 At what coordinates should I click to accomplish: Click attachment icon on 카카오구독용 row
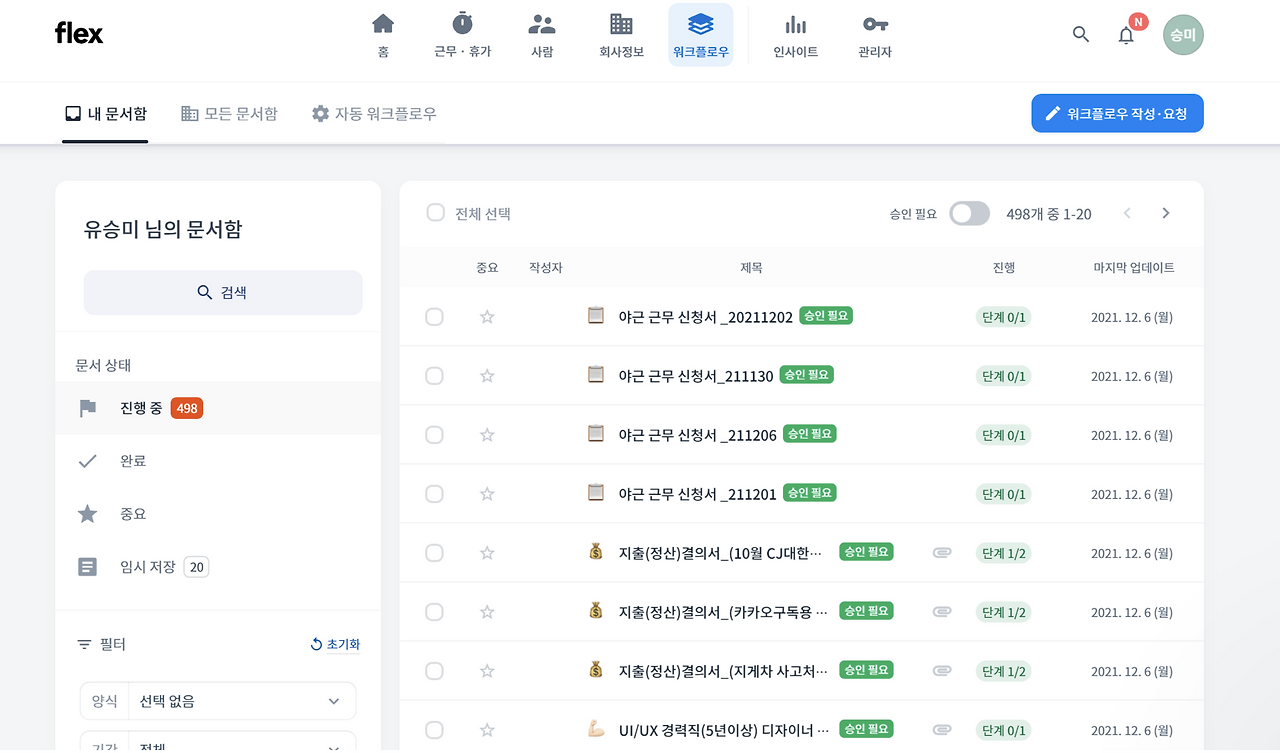pyautogui.click(x=942, y=611)
